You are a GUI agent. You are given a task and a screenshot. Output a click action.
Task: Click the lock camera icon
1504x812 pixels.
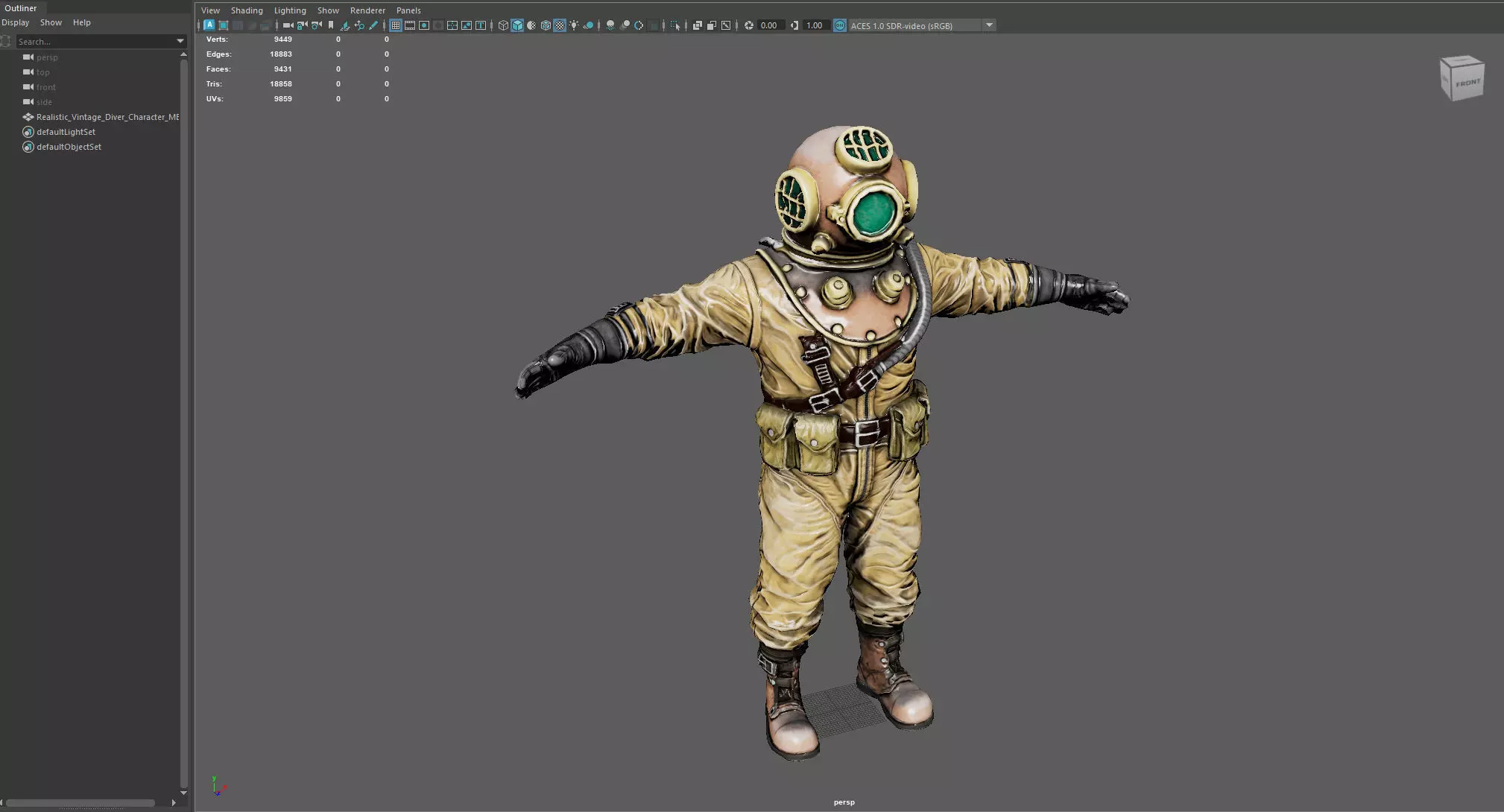pos(302,25)
